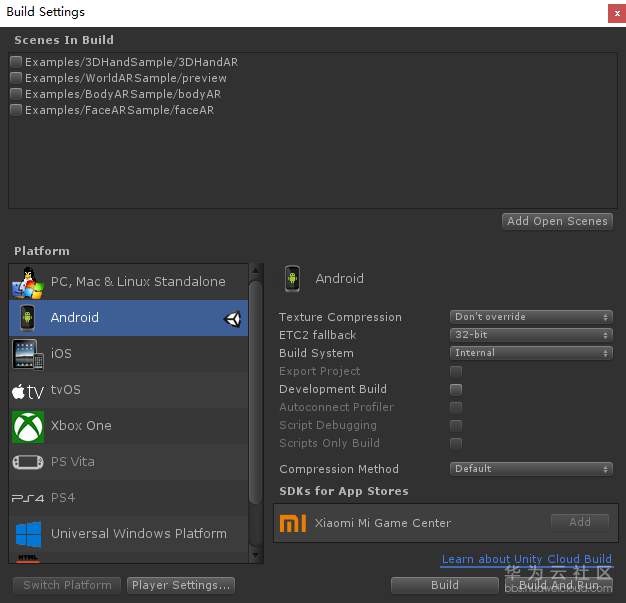Click the Unity logo marker on Android row

[x=232, y=319]
